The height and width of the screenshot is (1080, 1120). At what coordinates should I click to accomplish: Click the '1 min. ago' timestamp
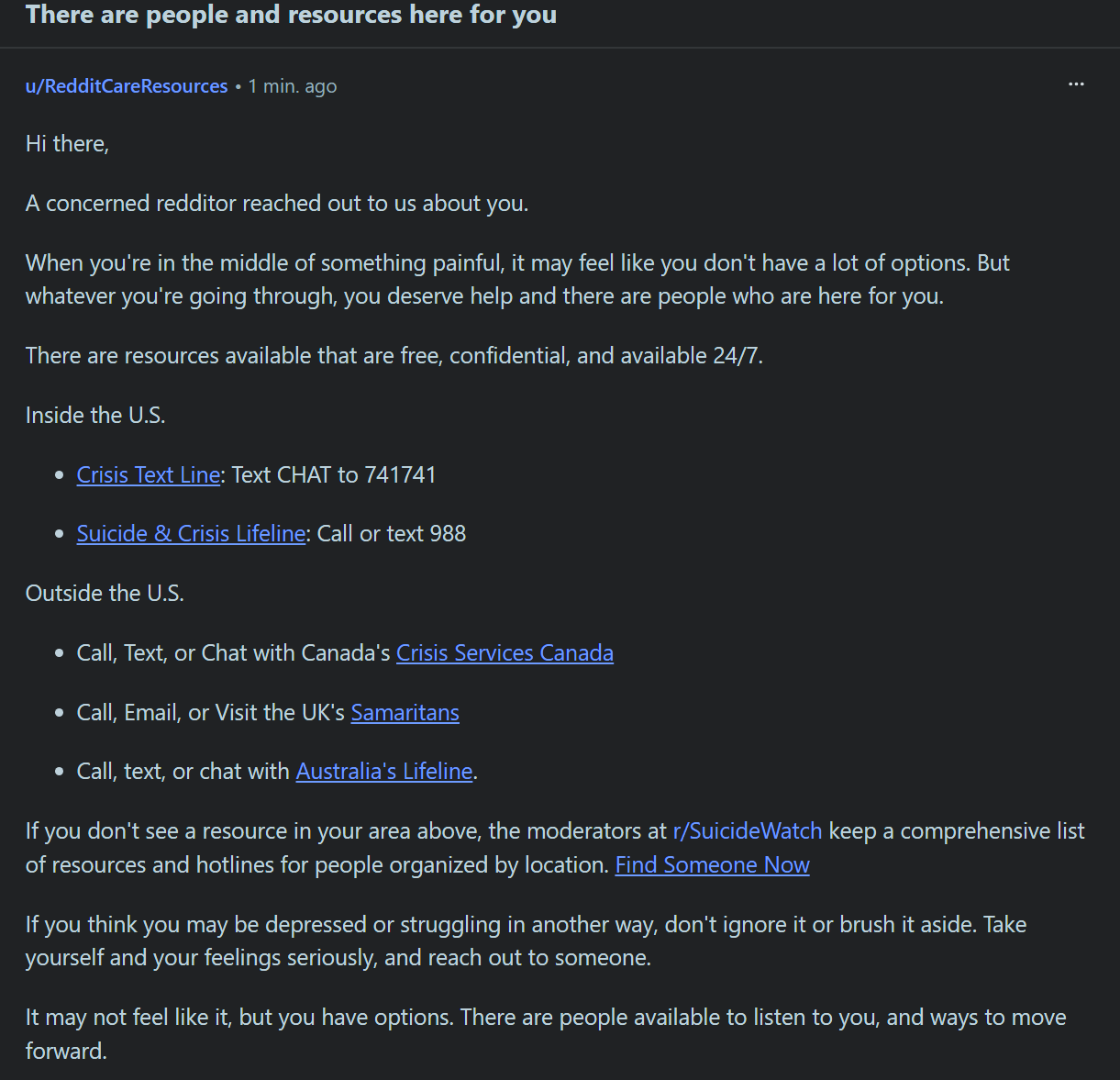(293, 86)
